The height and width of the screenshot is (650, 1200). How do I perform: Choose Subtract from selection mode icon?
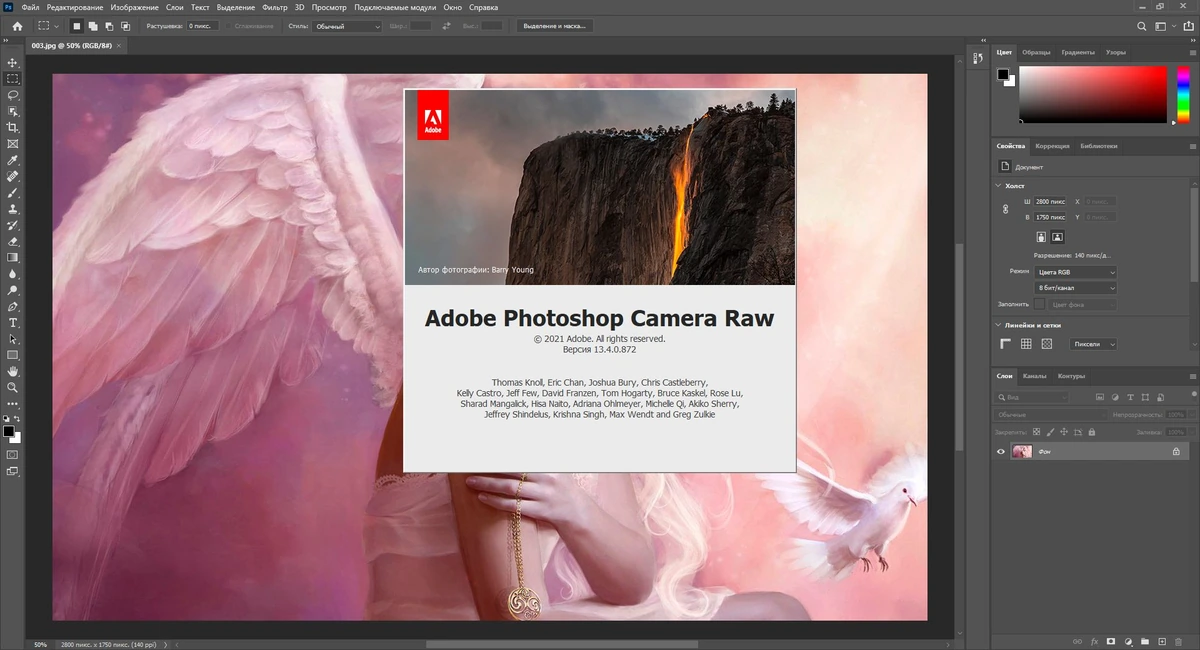click(x=109, y=26)
